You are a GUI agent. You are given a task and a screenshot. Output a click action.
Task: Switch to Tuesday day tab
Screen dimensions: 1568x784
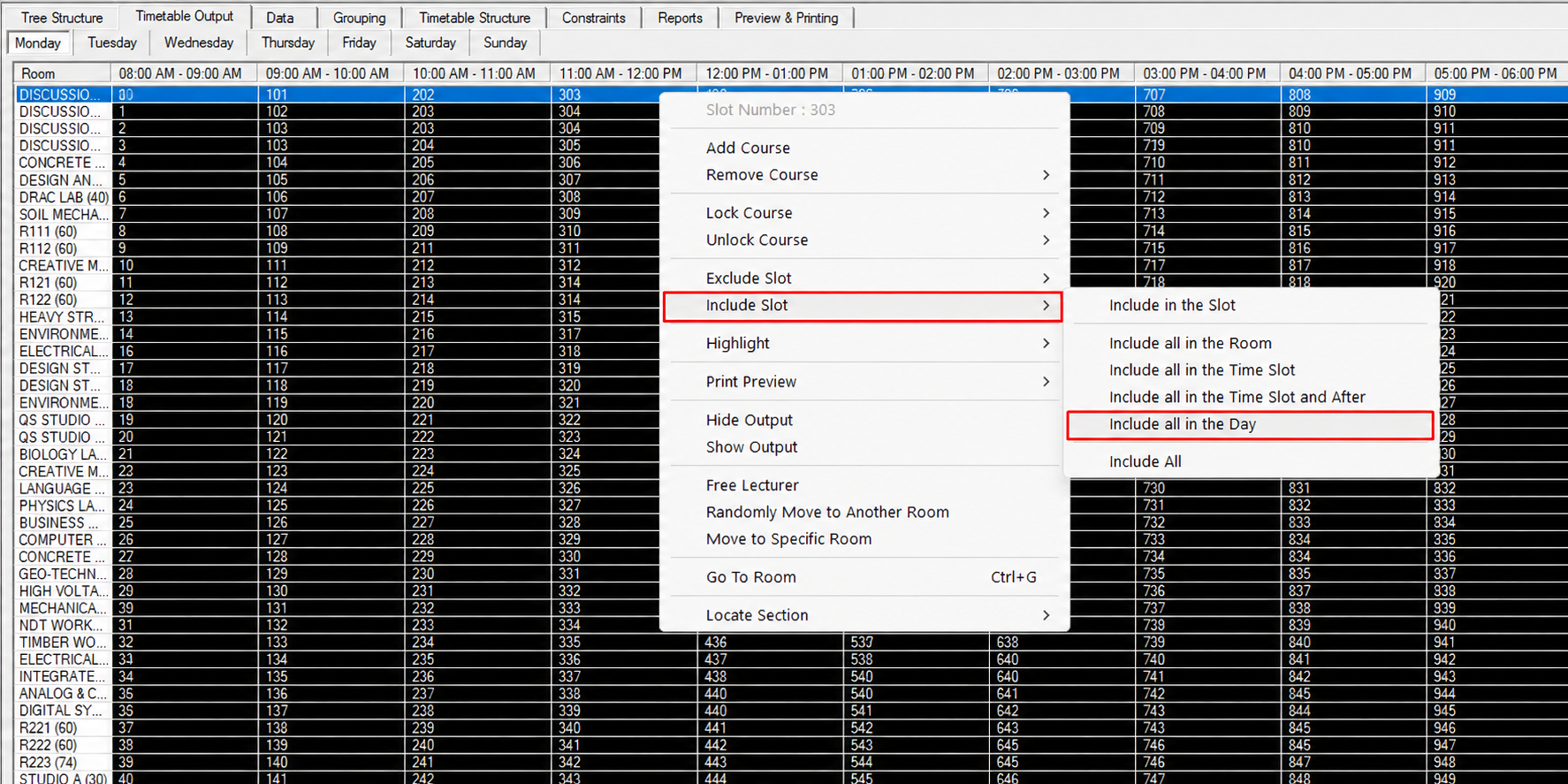112,42
